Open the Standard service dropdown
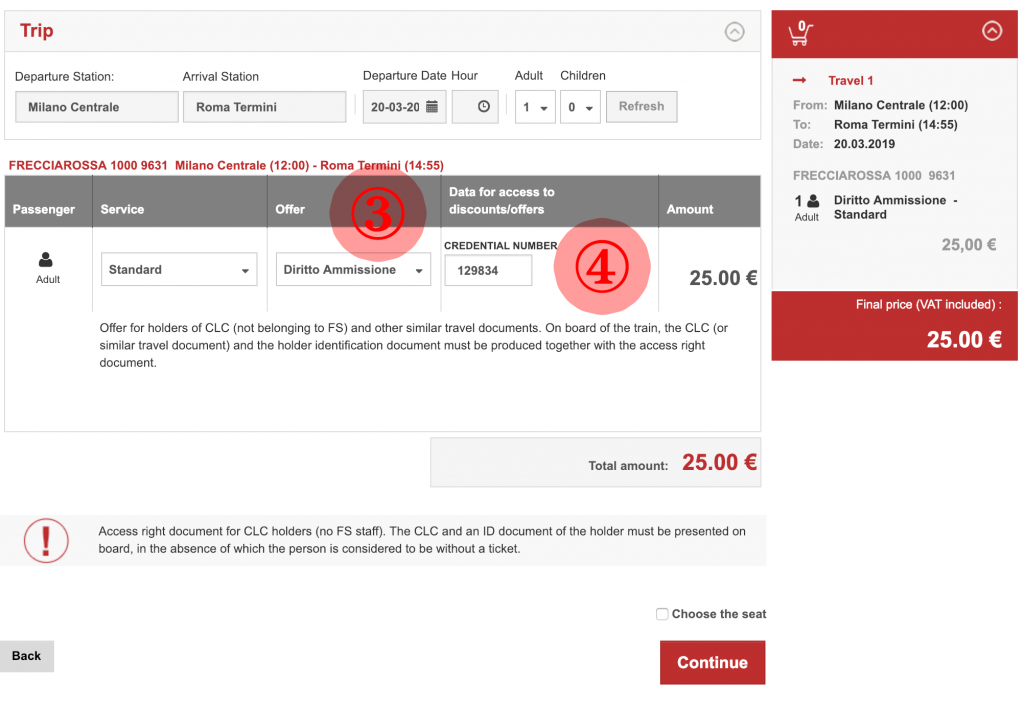1024x706 pixels. coord(179,270)
